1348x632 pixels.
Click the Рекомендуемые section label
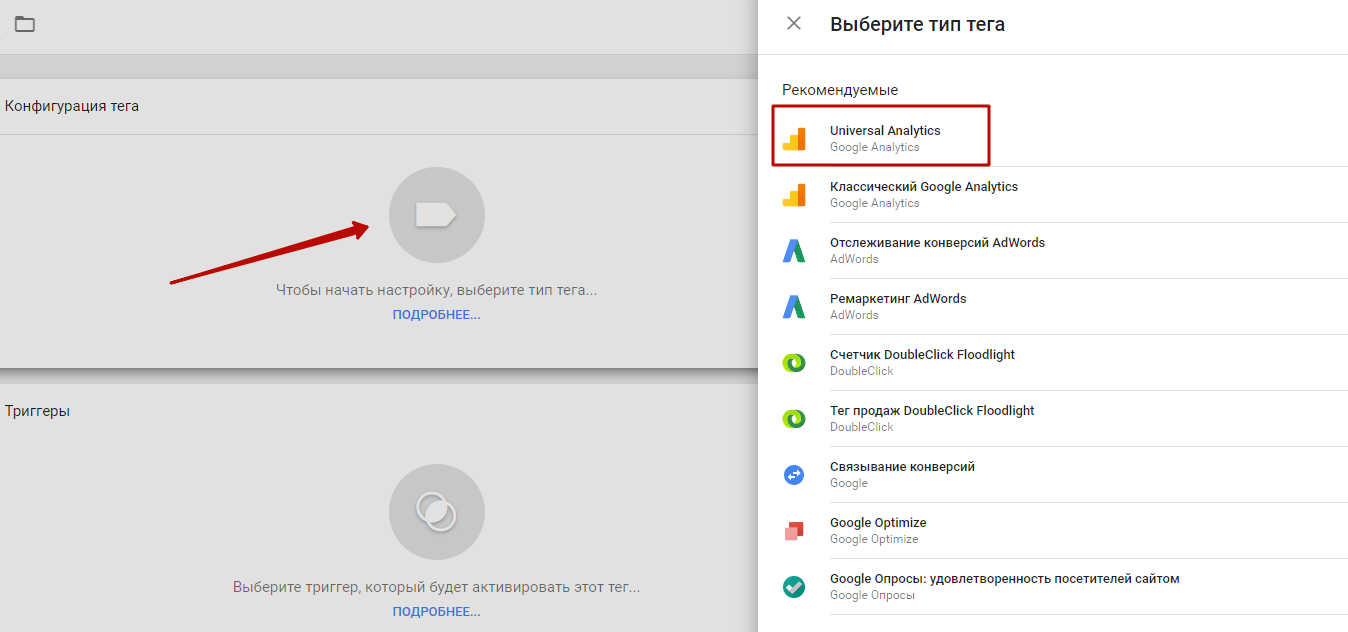840,90
